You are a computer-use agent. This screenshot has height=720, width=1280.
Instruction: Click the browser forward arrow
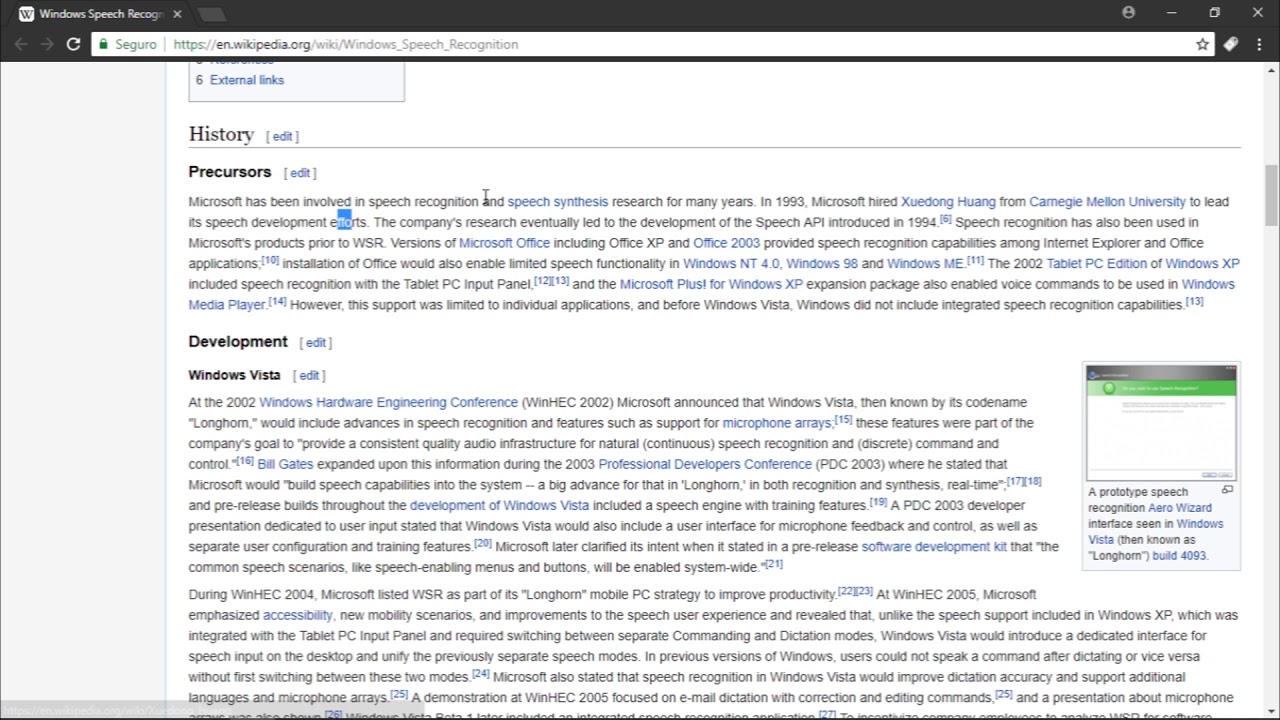coord(47,44)
